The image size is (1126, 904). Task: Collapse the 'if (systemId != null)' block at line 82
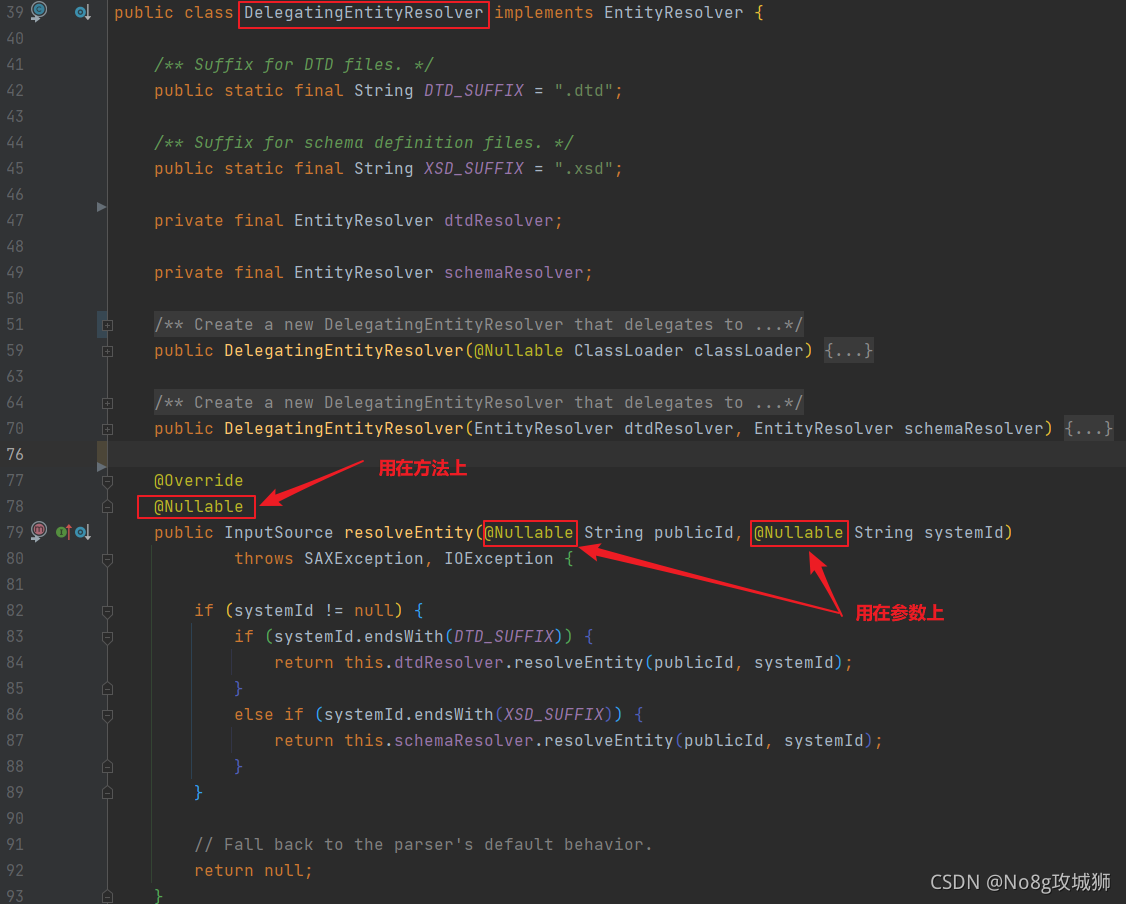coord(107,611)
